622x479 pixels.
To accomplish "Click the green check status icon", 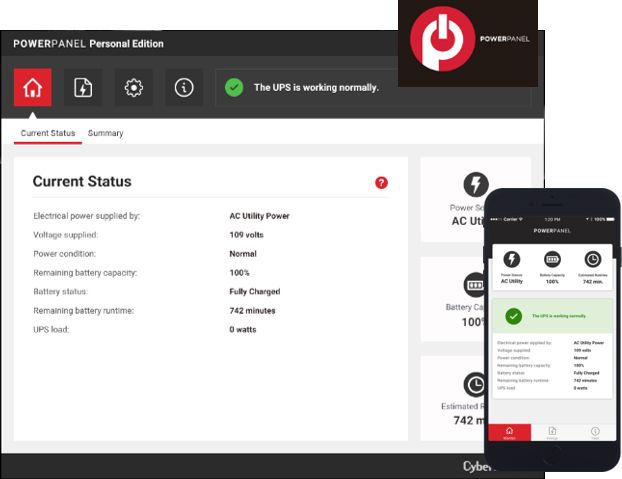I will pyautogui.click(x=234, y=88).
